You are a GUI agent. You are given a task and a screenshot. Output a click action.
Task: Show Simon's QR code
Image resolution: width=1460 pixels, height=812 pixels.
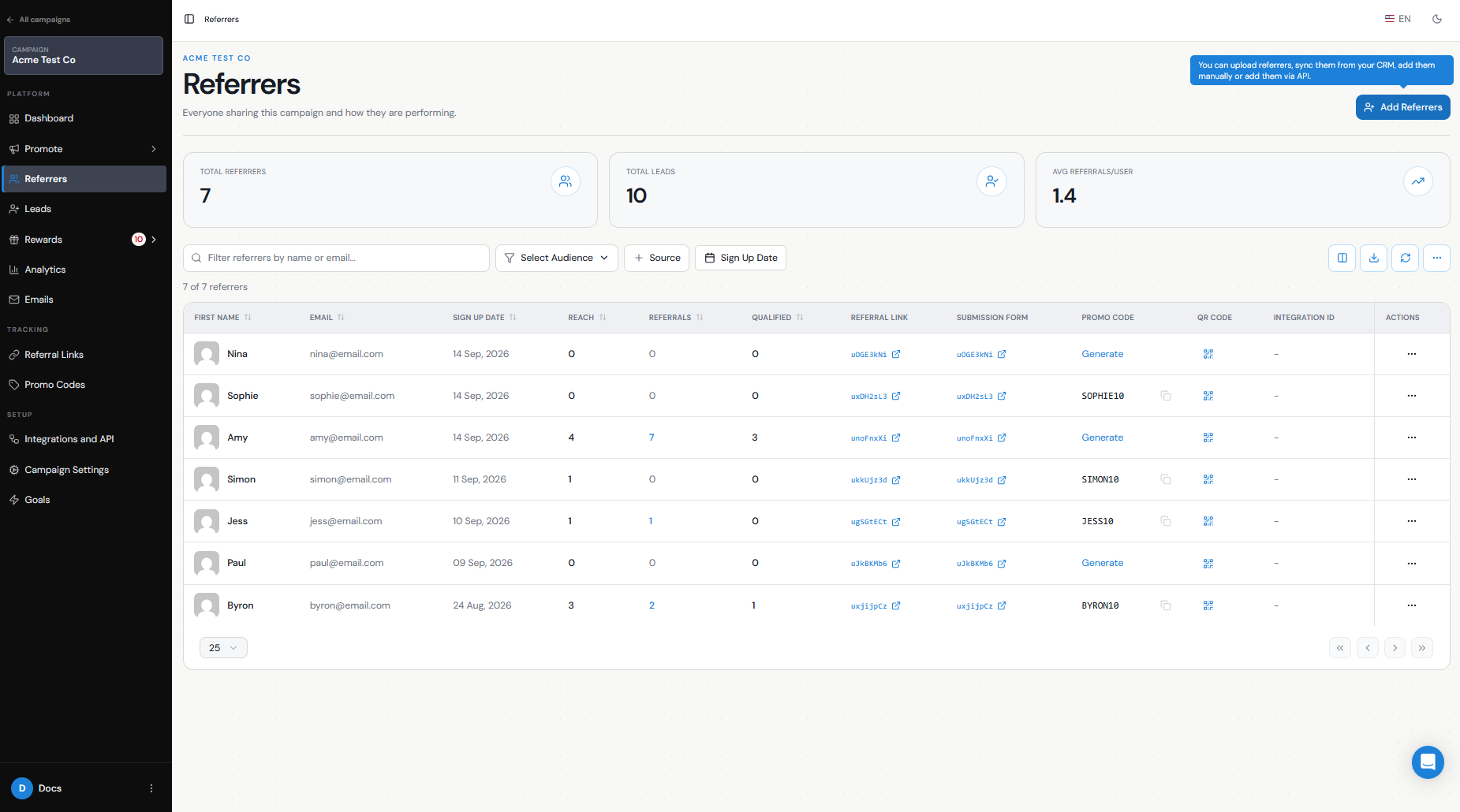(x=1208, y=479)
